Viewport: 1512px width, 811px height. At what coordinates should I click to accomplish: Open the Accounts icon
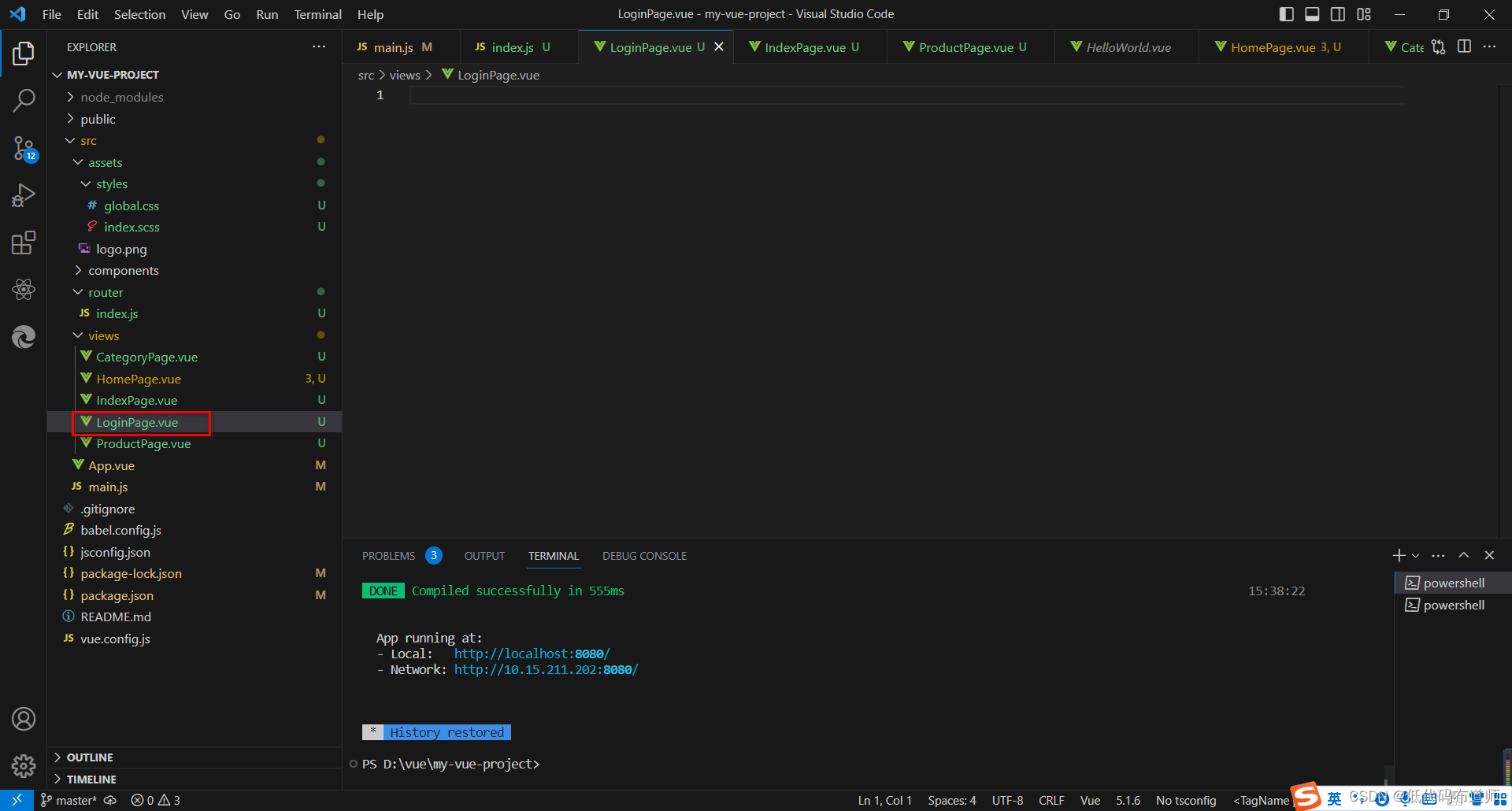point(23,718)
